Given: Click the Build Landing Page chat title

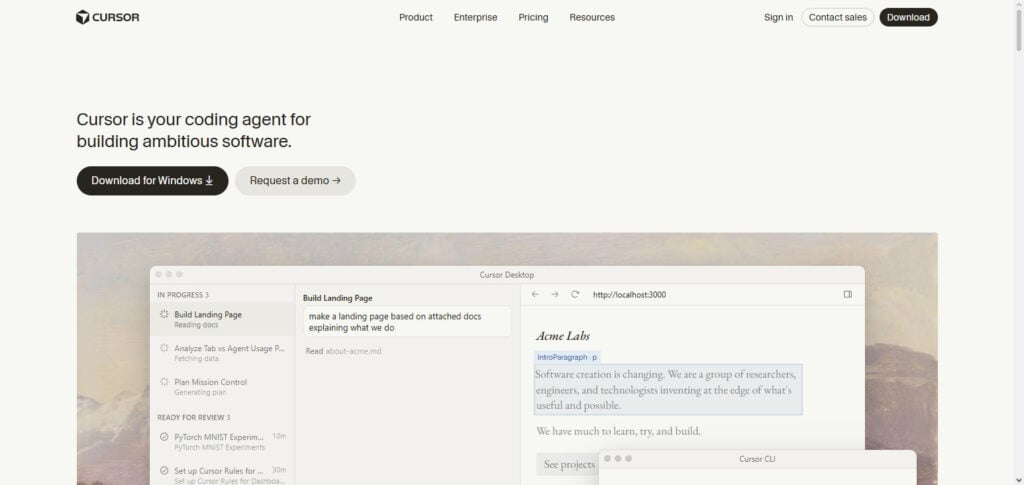Looking at the screenshot, I should (x=338, y=298).
